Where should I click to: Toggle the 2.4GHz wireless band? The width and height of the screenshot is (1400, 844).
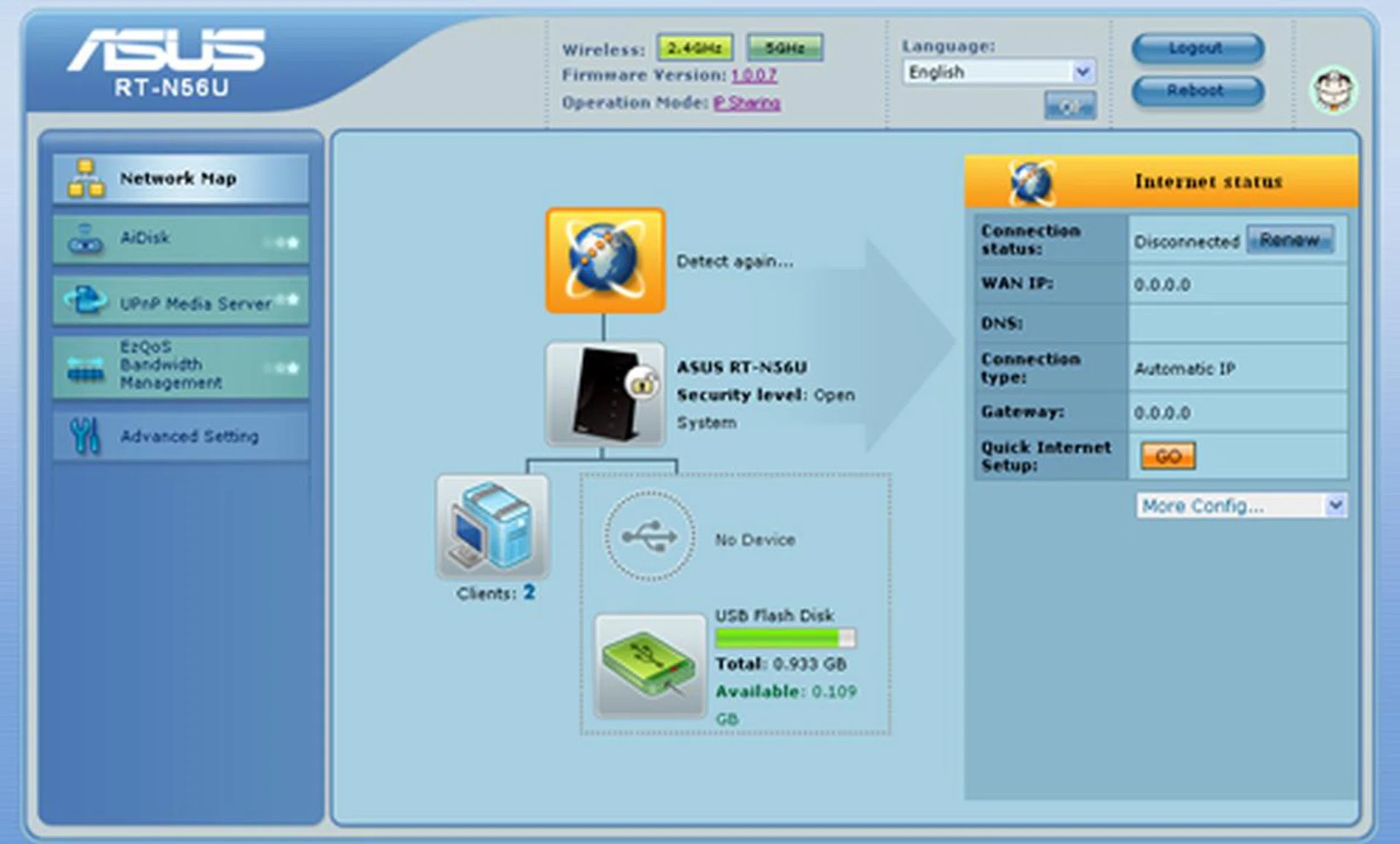[x=694, y=48]
